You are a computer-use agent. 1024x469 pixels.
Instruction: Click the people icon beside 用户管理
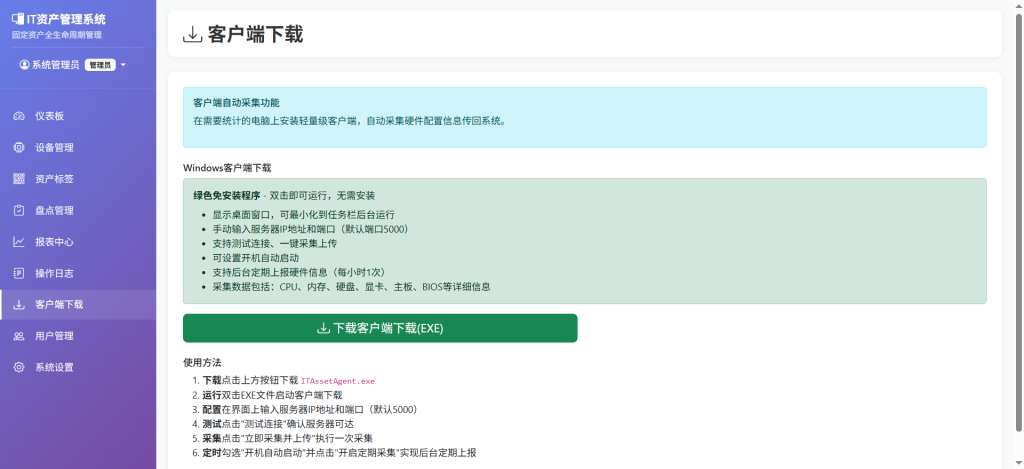coord(19,336)
